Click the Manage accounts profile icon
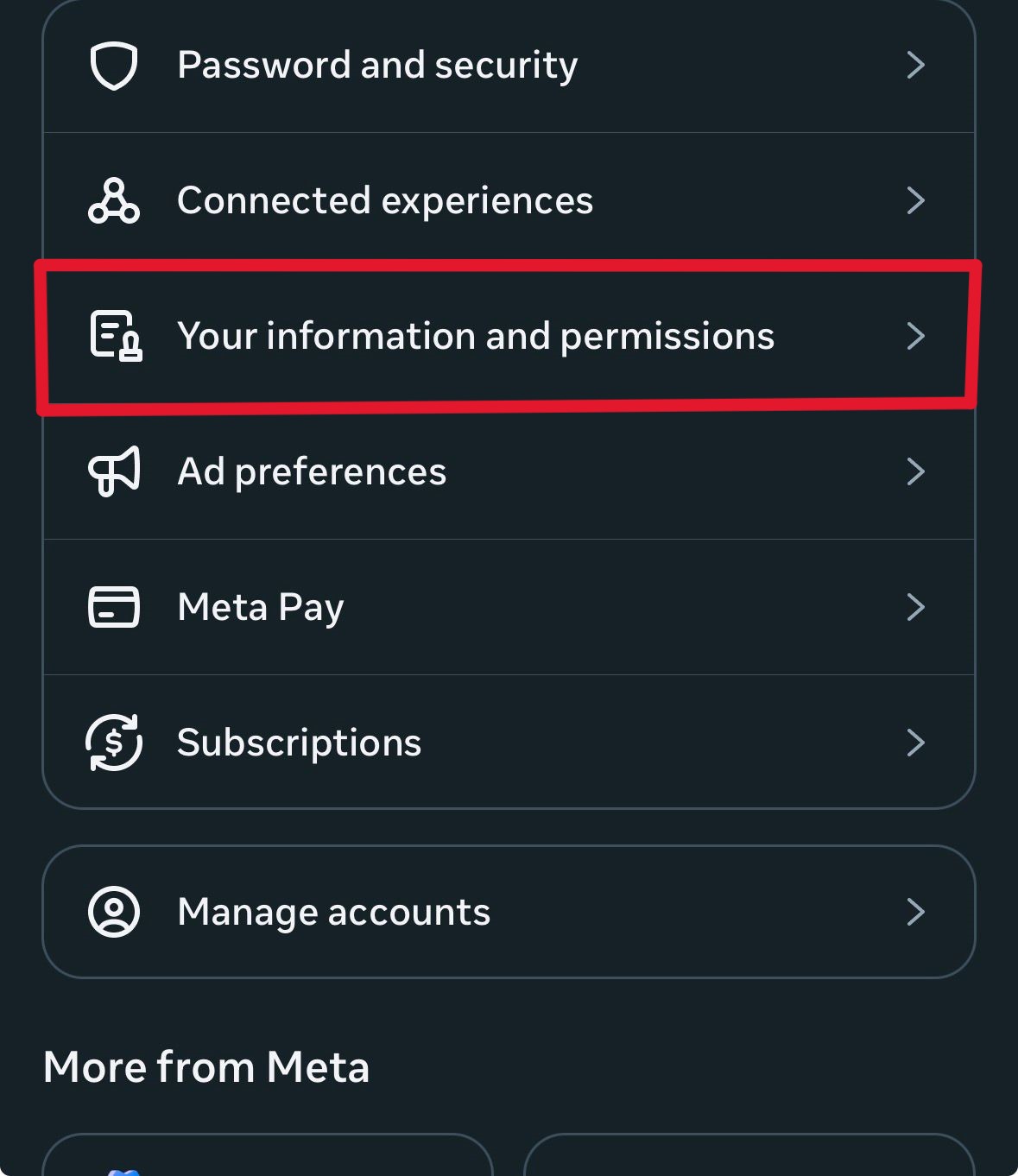1018x1176 pixels. (114, 912)
